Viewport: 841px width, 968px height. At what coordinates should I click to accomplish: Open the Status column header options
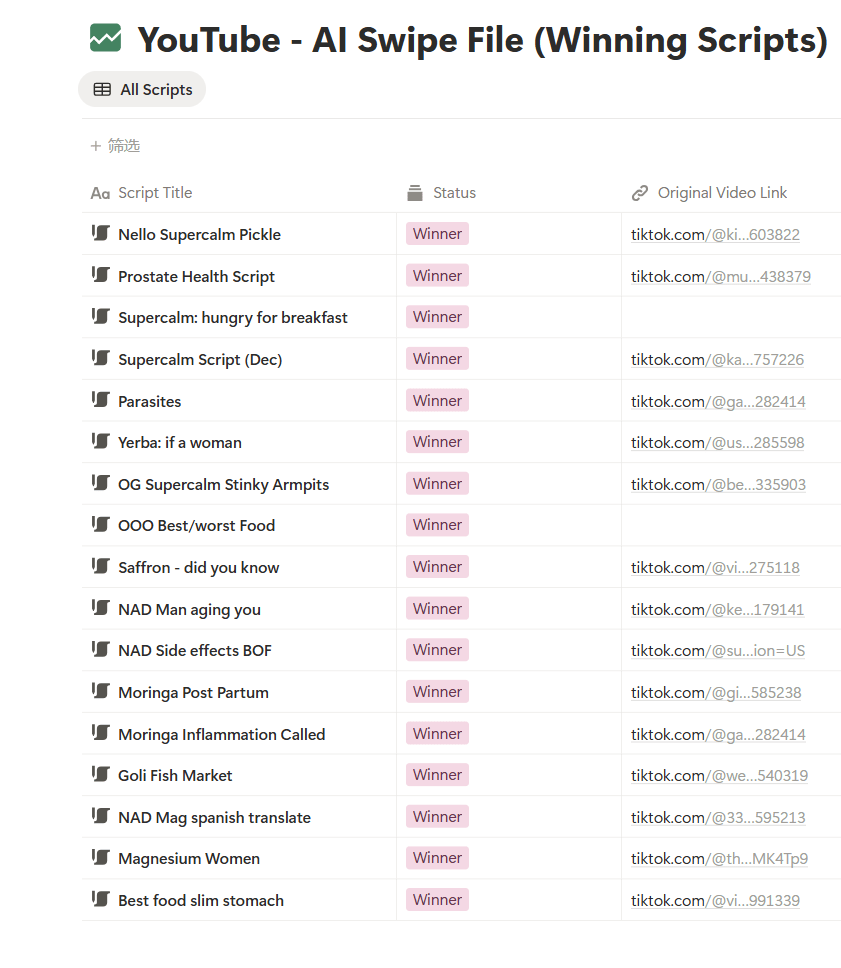click(454, 193)
